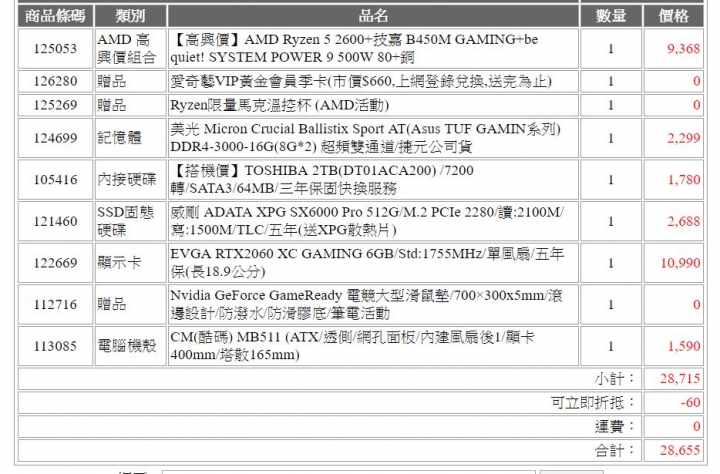The width and height of the screenshot is (720, 474).
Task: Click the TOSHIBA 2TB DT01ACA200 item name
Action: pos(322,179)
